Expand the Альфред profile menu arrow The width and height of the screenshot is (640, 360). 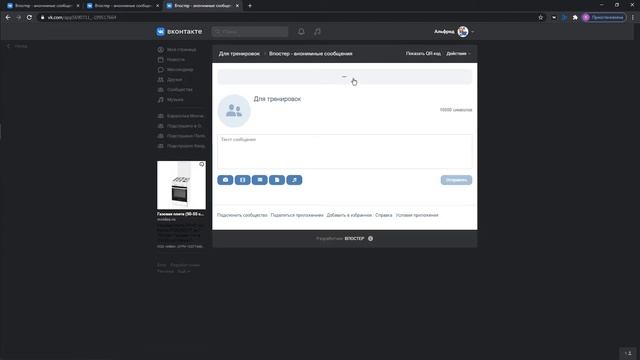[x=473, y=32]
